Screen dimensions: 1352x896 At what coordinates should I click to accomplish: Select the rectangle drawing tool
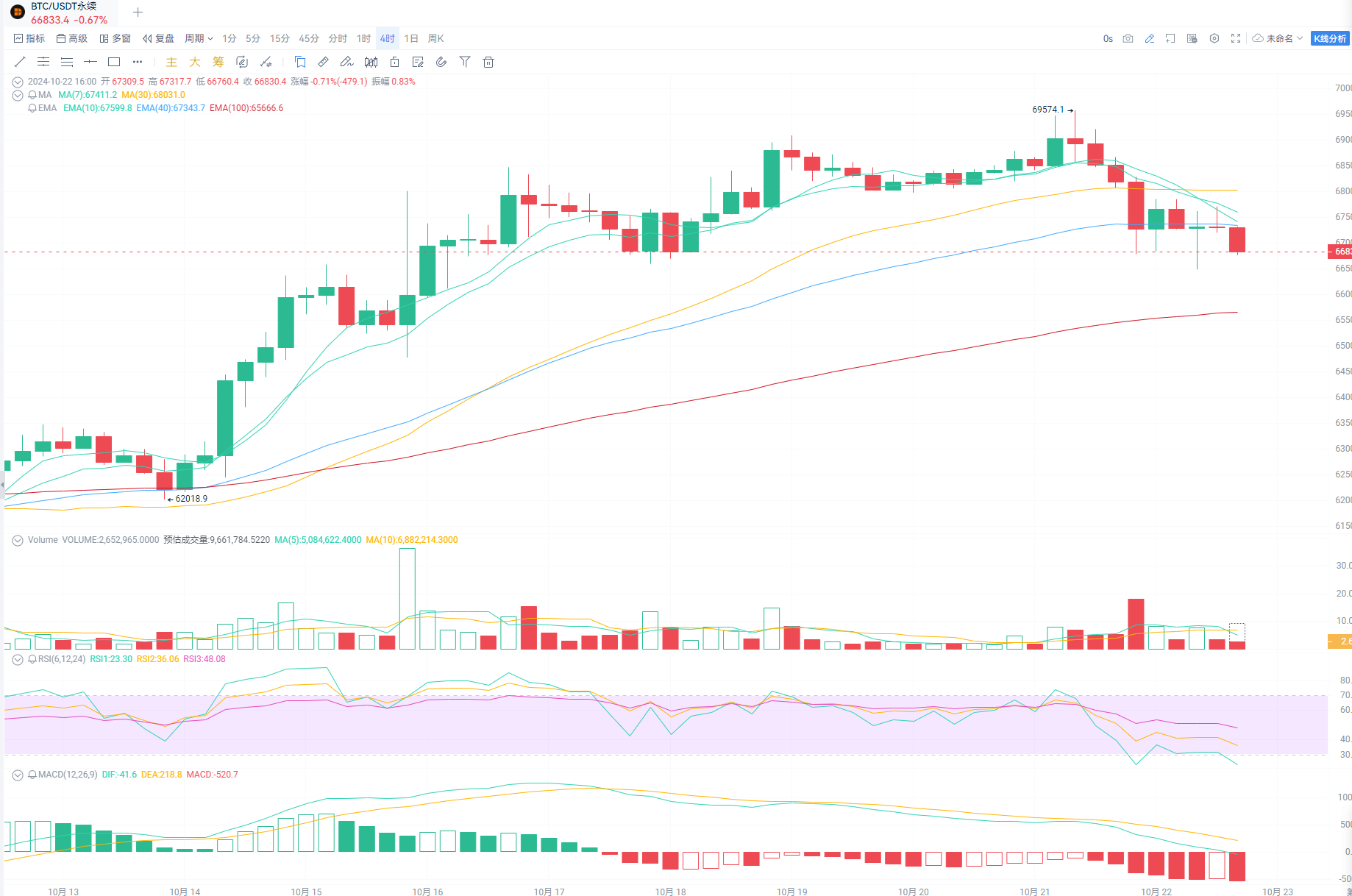[x=114, y=62]
